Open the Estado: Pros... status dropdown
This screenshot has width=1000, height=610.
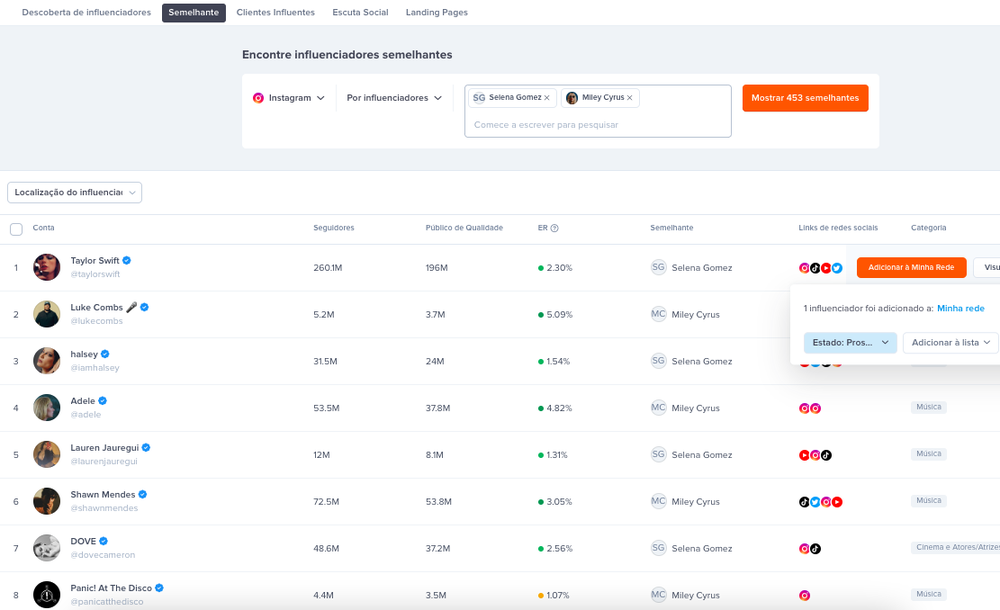coord(850,343)
